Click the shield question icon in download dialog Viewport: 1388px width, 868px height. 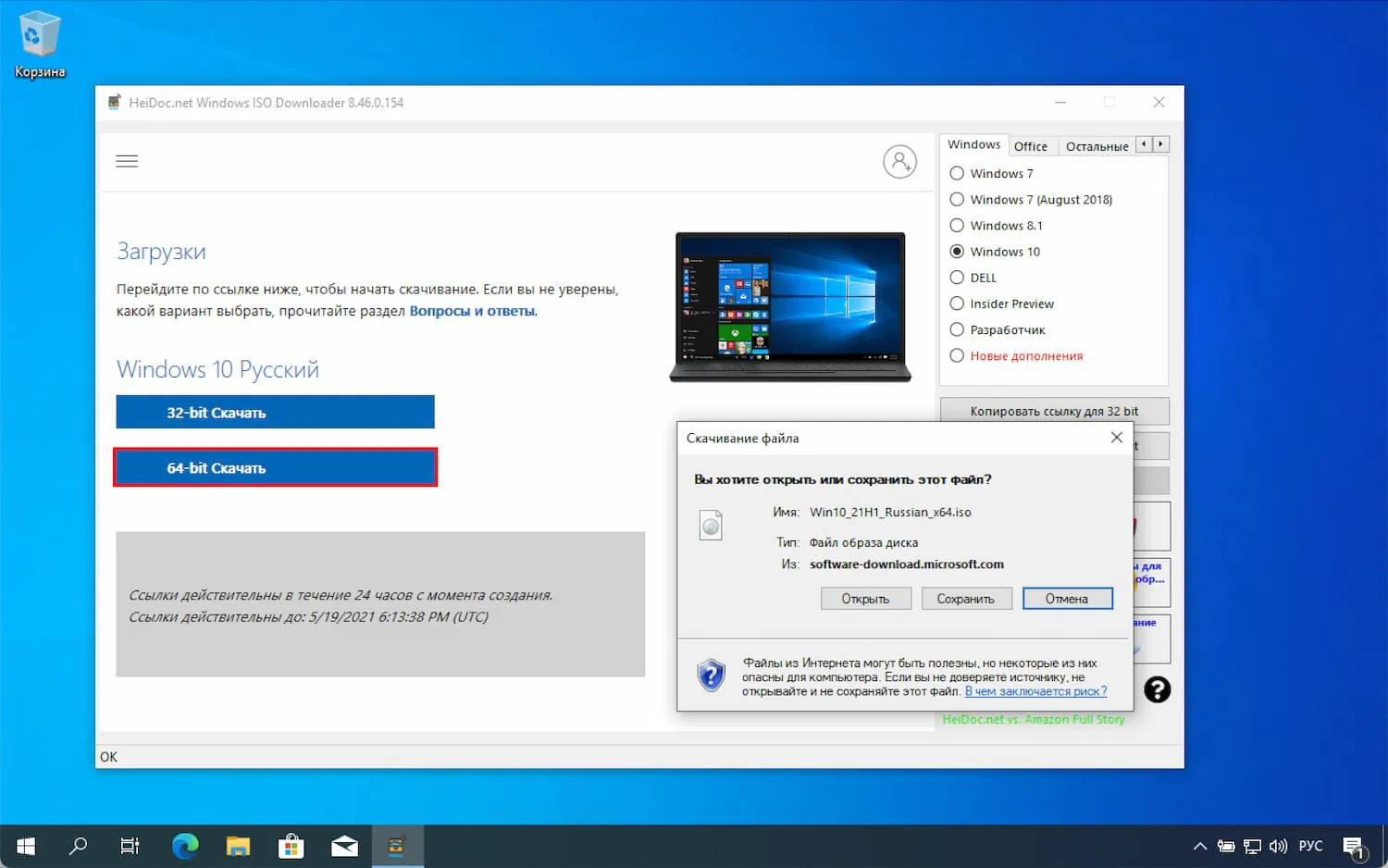point(710,675)
